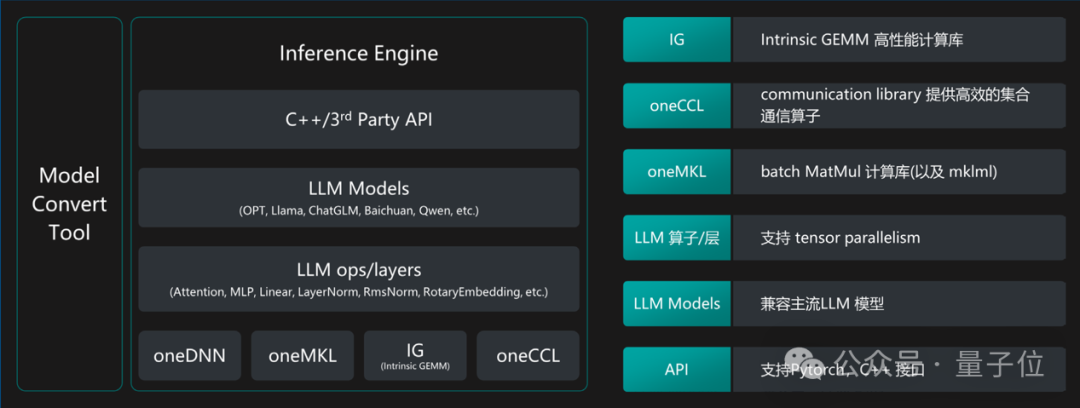The image size is (1080, 408).
Task: Click the teal IG label
Action: (676, 40)
